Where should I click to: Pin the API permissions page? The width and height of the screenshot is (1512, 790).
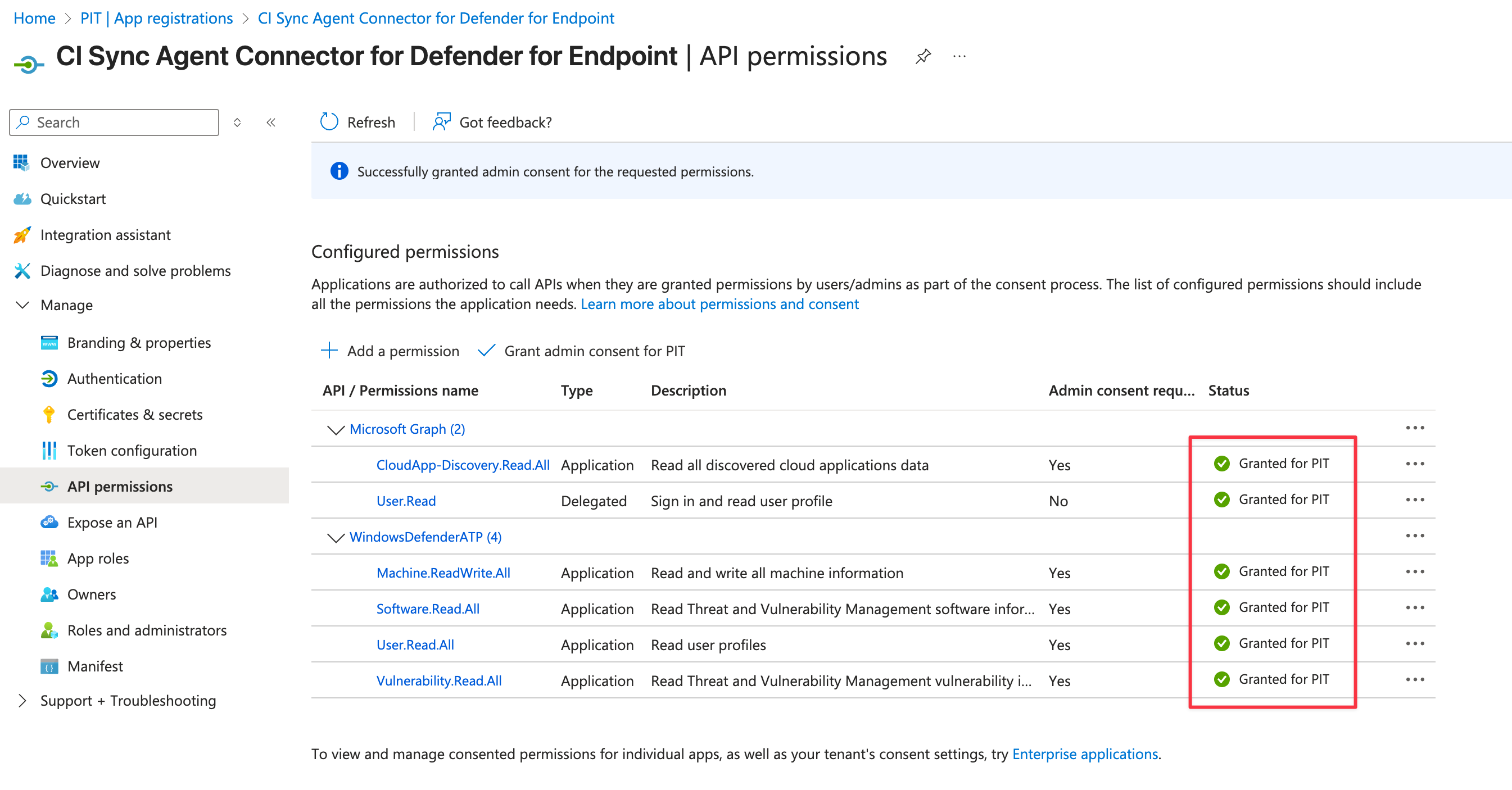[923, 56]
